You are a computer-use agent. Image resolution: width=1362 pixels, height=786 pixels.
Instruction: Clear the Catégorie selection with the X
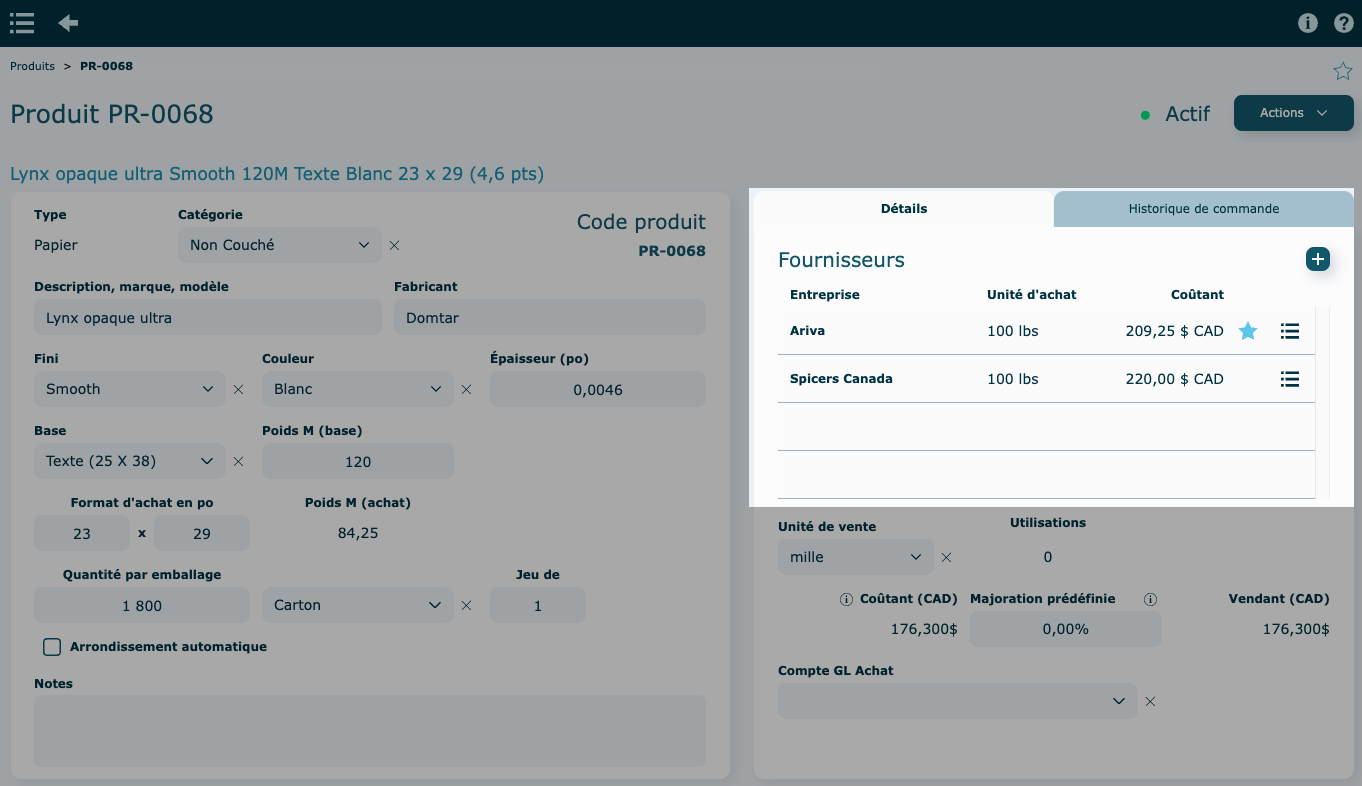pos(394,245)
